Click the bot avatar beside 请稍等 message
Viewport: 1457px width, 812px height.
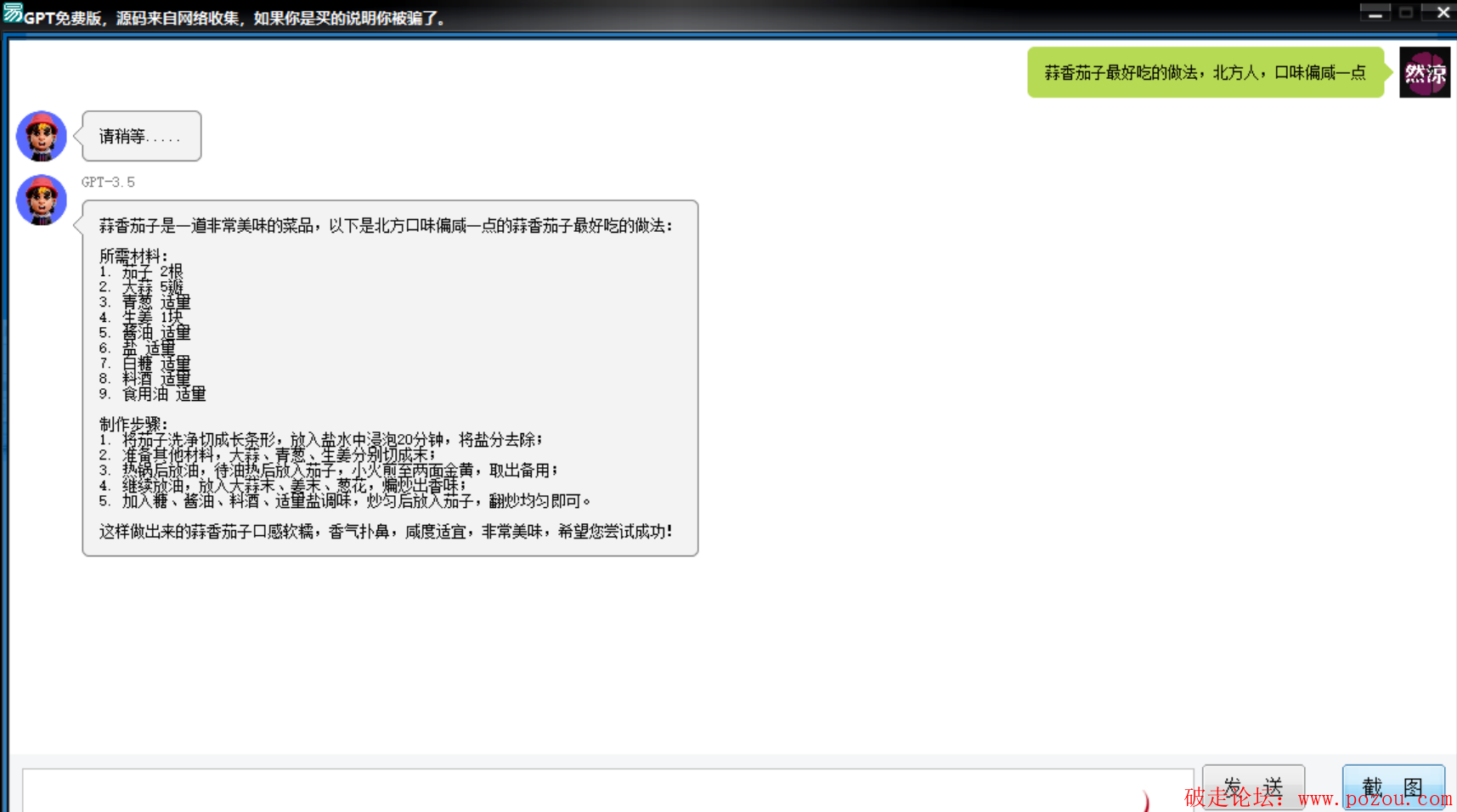(x=41, y=136)
